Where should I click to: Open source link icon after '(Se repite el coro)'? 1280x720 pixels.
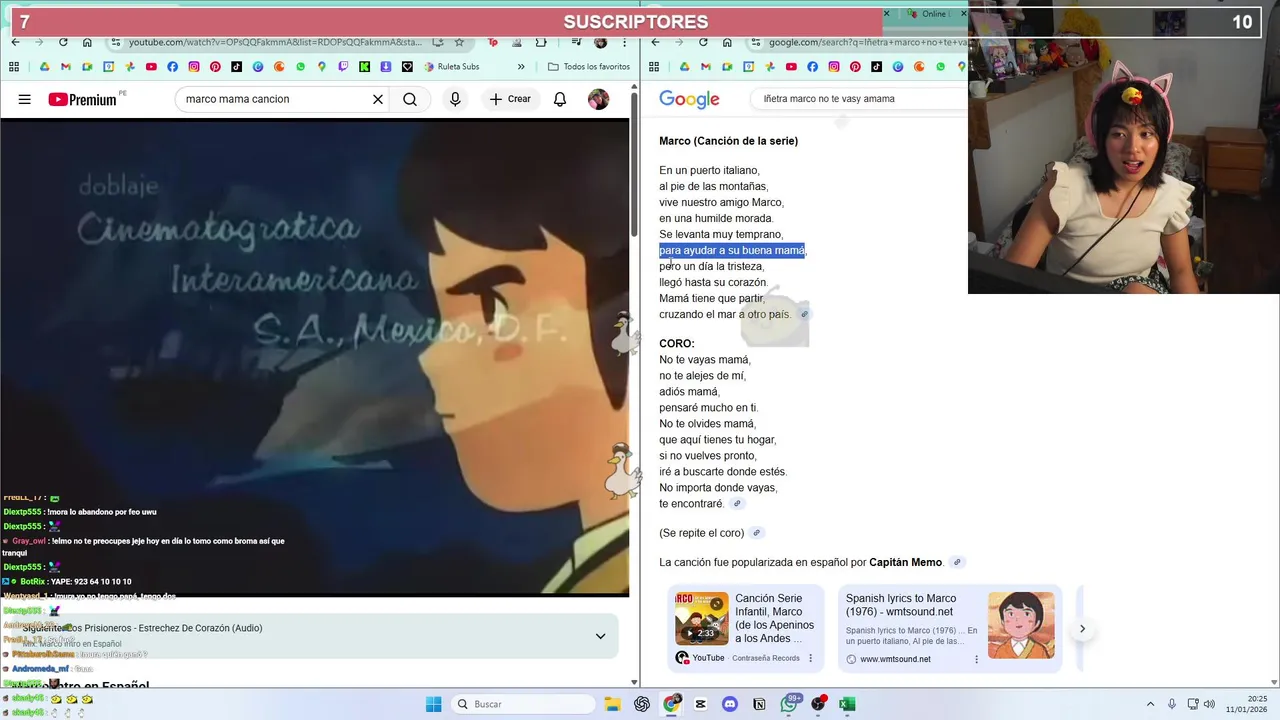point(757,533)
